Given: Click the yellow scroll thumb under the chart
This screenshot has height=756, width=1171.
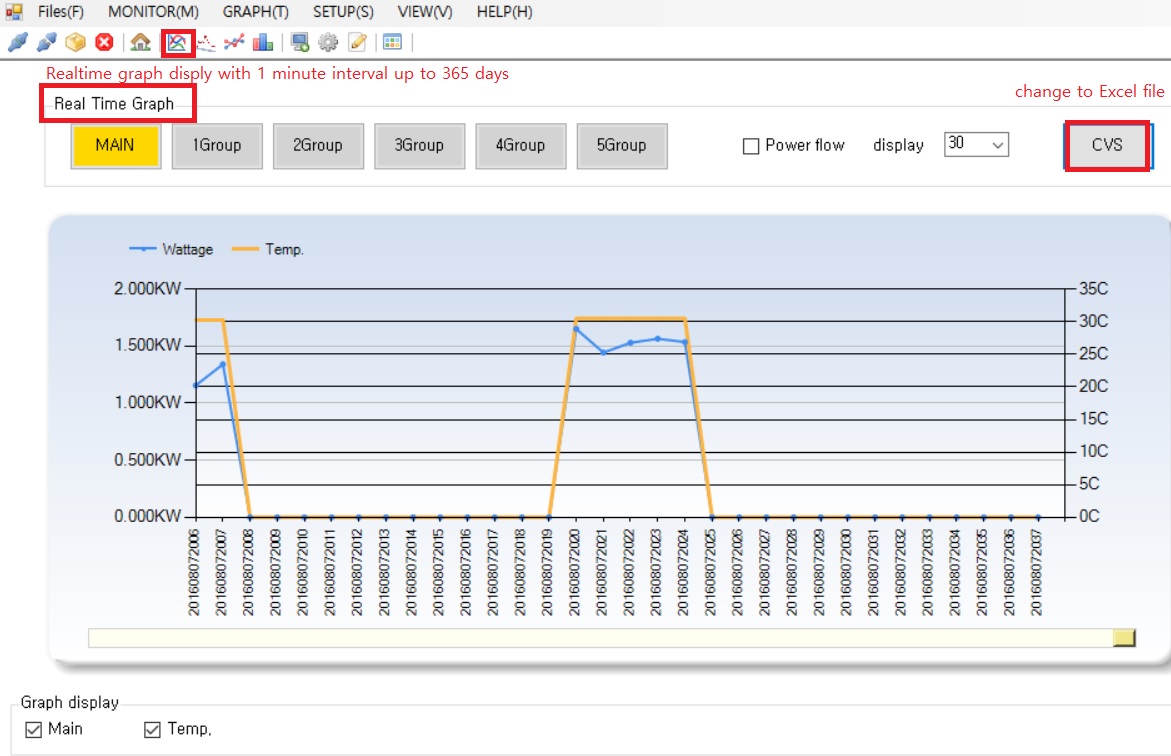Looking at the screenshot, I should tap(1124, 638).
